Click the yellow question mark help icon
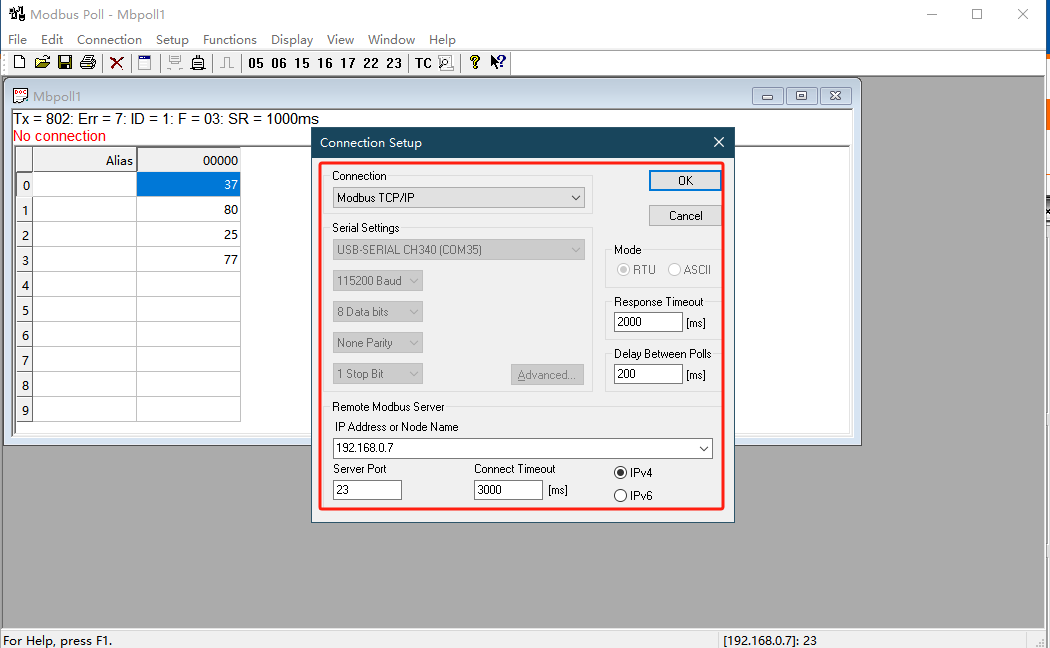The image size is (1050, 648). pyautogui.click(x=474, y=63)
